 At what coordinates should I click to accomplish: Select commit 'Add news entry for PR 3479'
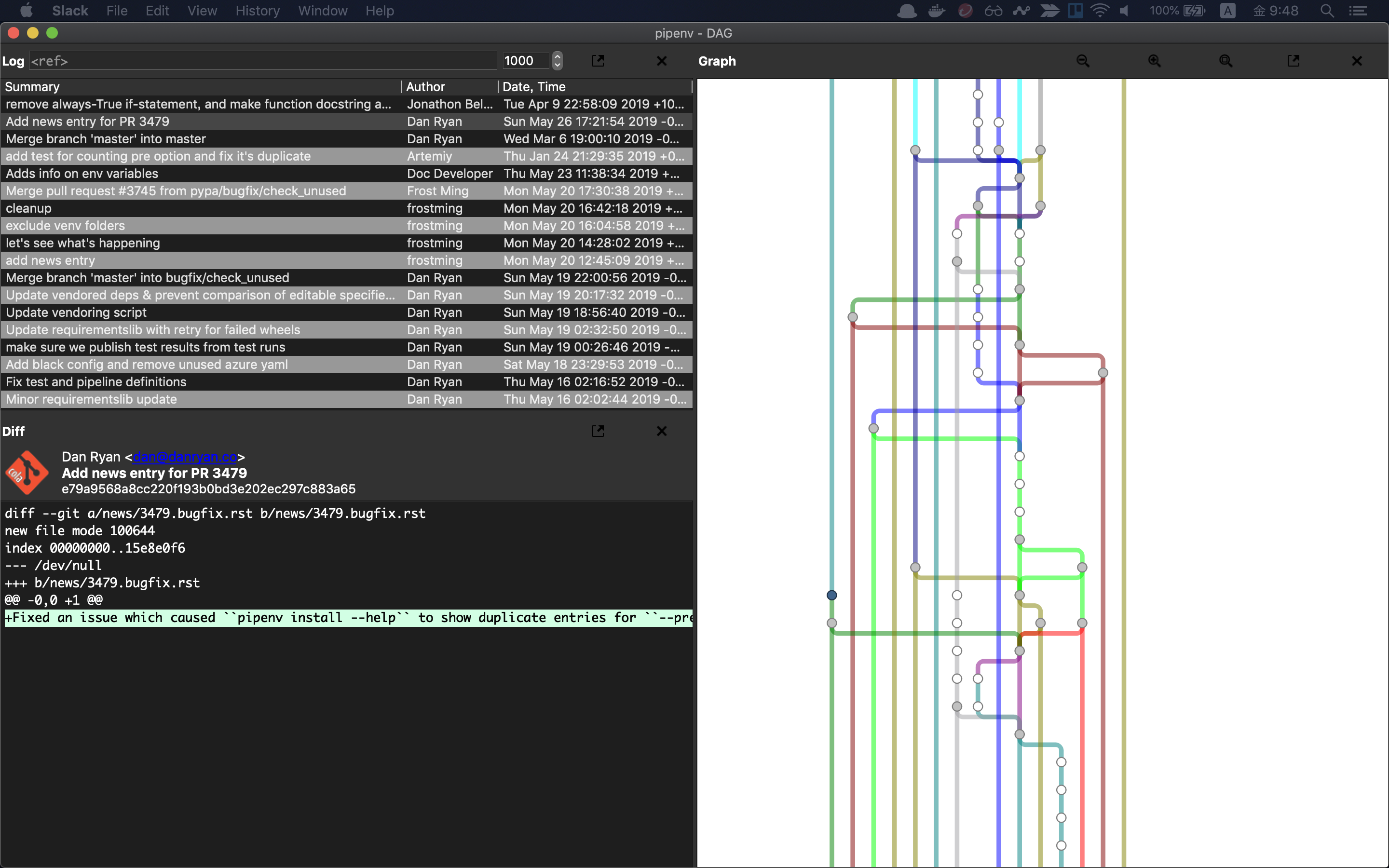pos(347,122)
